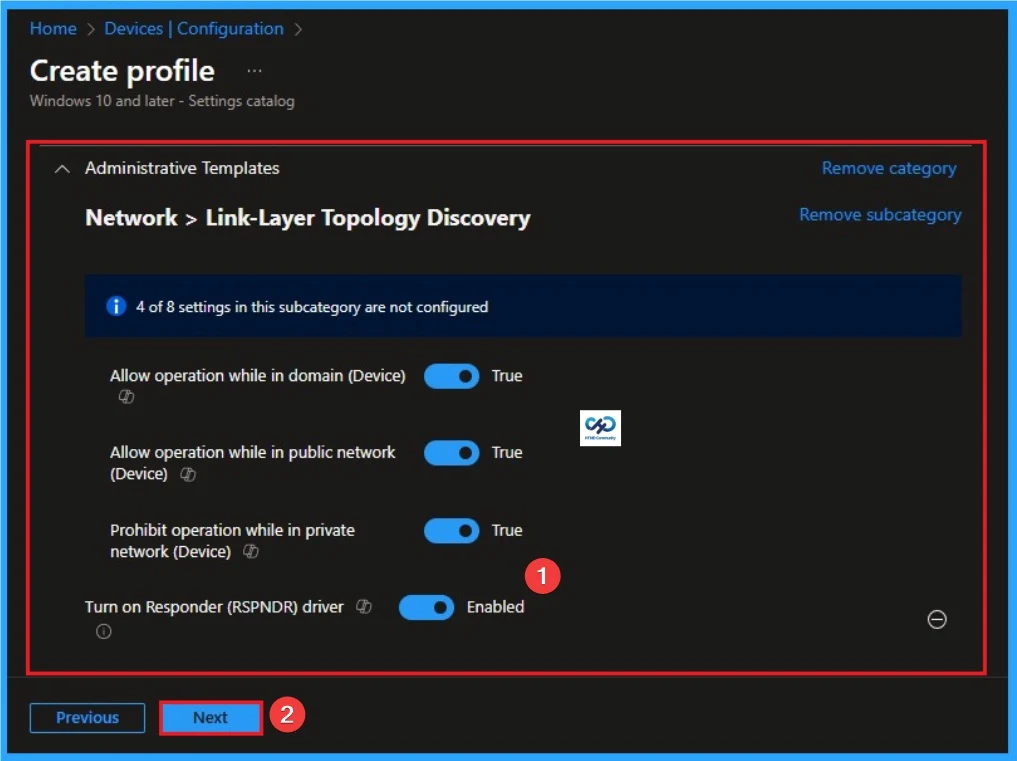
Task: Open the learn-more icon beside private network setting
Action: click(x=250, y=551)
